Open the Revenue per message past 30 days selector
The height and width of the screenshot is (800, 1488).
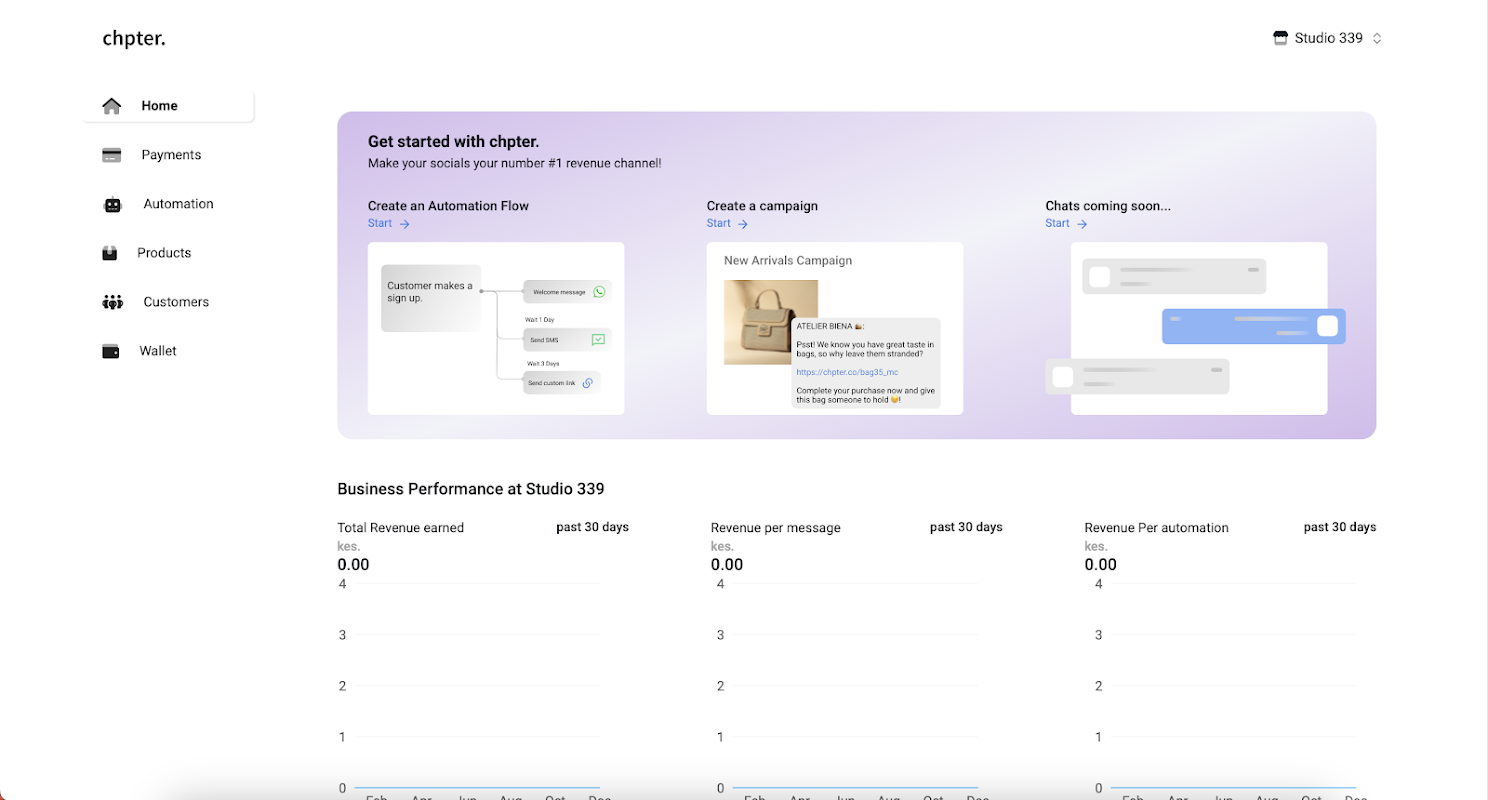tap(966, 527)
